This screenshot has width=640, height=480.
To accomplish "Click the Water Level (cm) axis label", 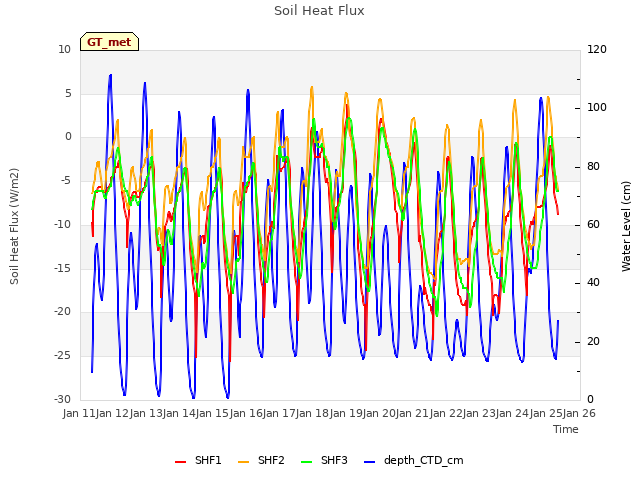I will 626,227.
